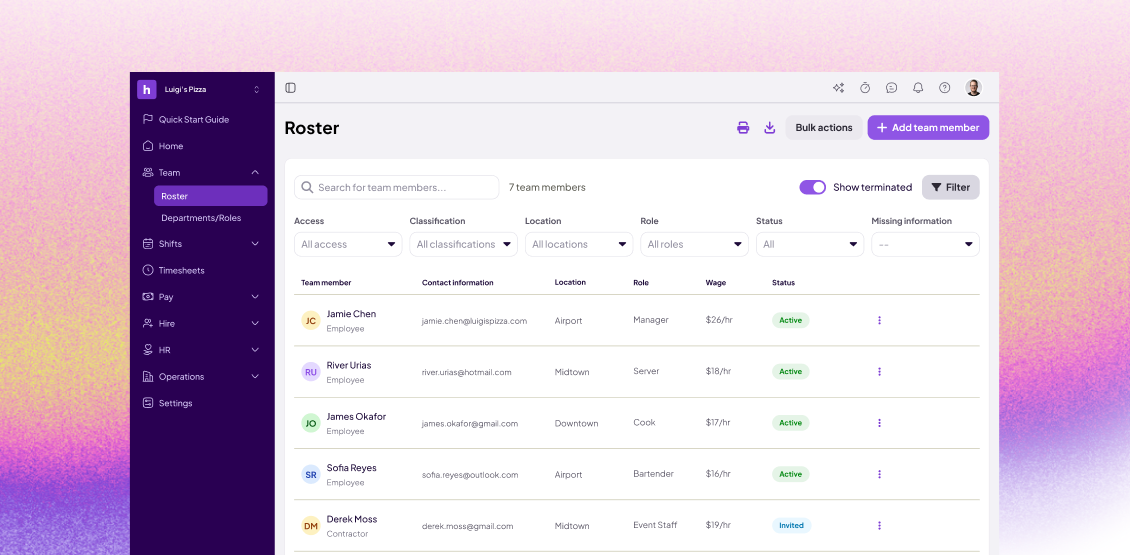Click the JC avatar for Jamie Chen
The width and height of the screenshot is (1130, 555).
(311, 321)
